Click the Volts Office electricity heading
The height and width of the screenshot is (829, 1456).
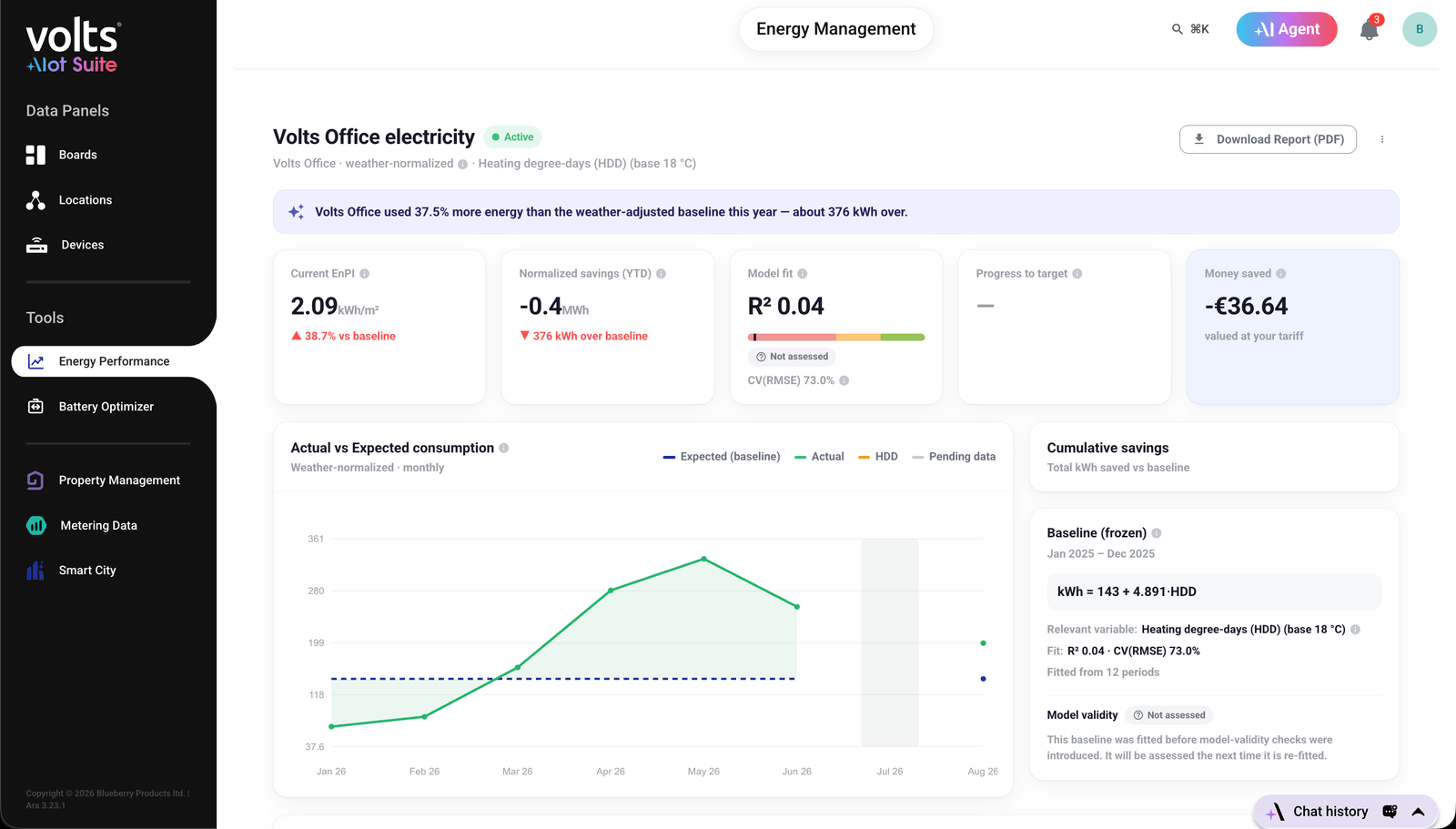coord(374,137)
